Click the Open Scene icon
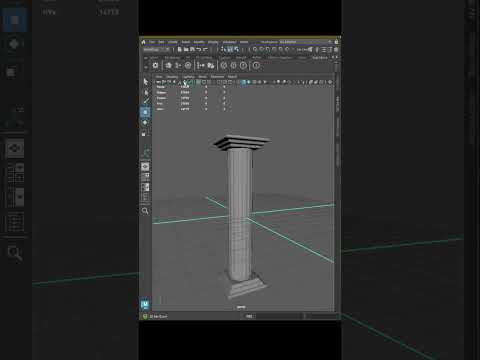Image resolution: width=480 pixels, height=360 pixels. [186, 49]
